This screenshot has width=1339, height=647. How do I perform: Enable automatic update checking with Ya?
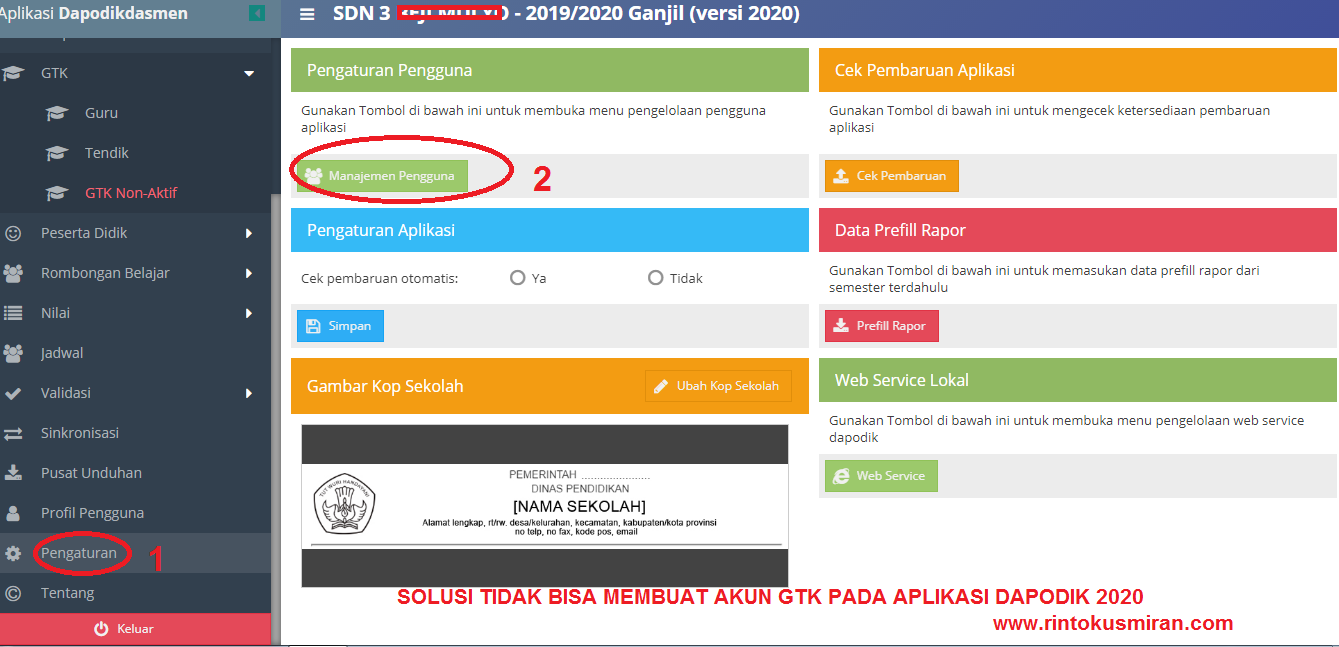tap(518, 278)
